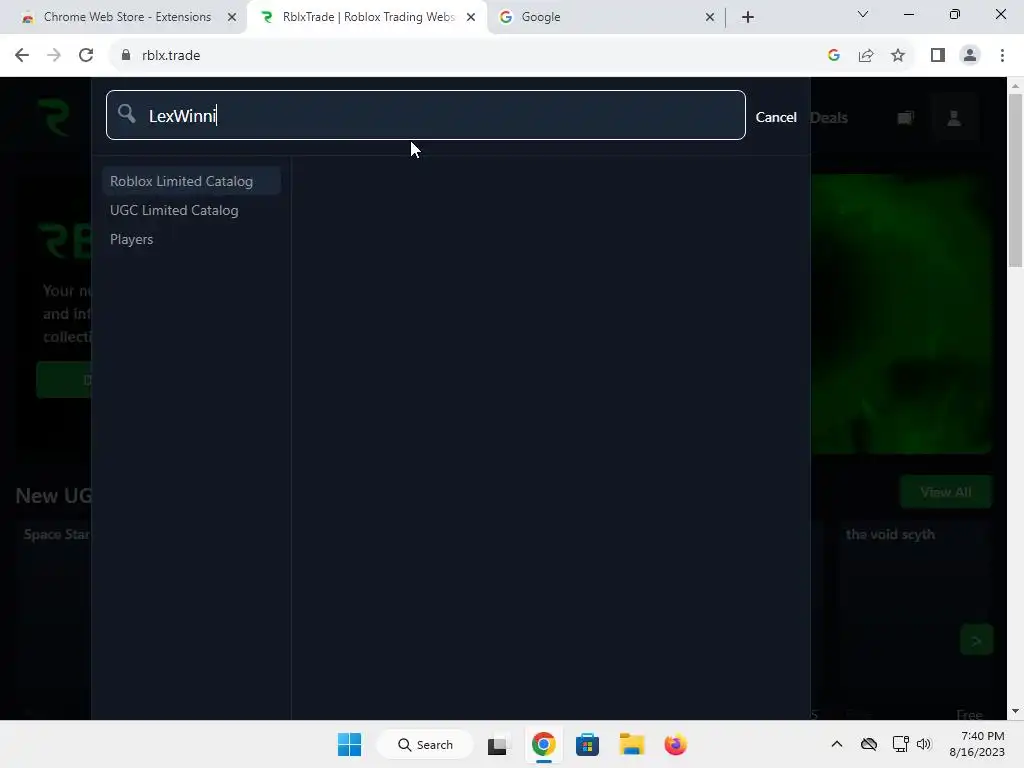Open the Chrome profile menu
The image size is (1024, 768).
(x=970, y=55)
